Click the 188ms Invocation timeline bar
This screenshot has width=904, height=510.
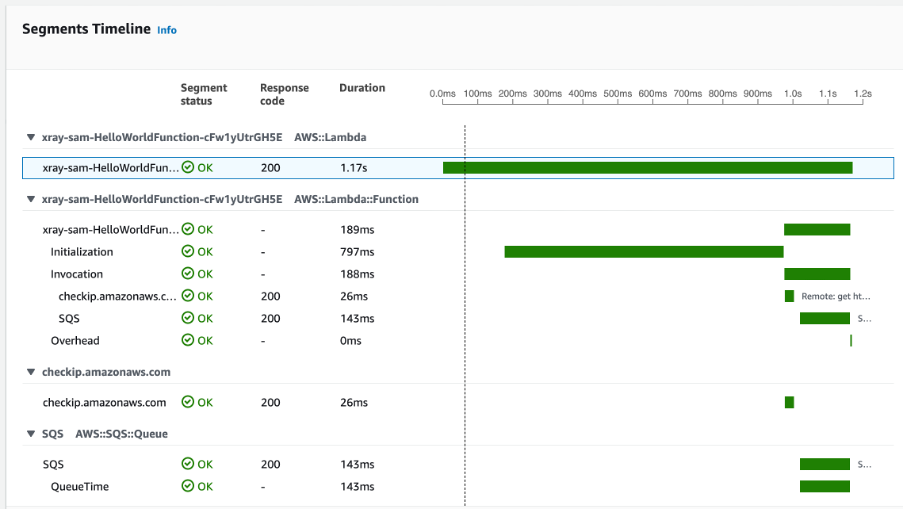click(x=817, y=274)
